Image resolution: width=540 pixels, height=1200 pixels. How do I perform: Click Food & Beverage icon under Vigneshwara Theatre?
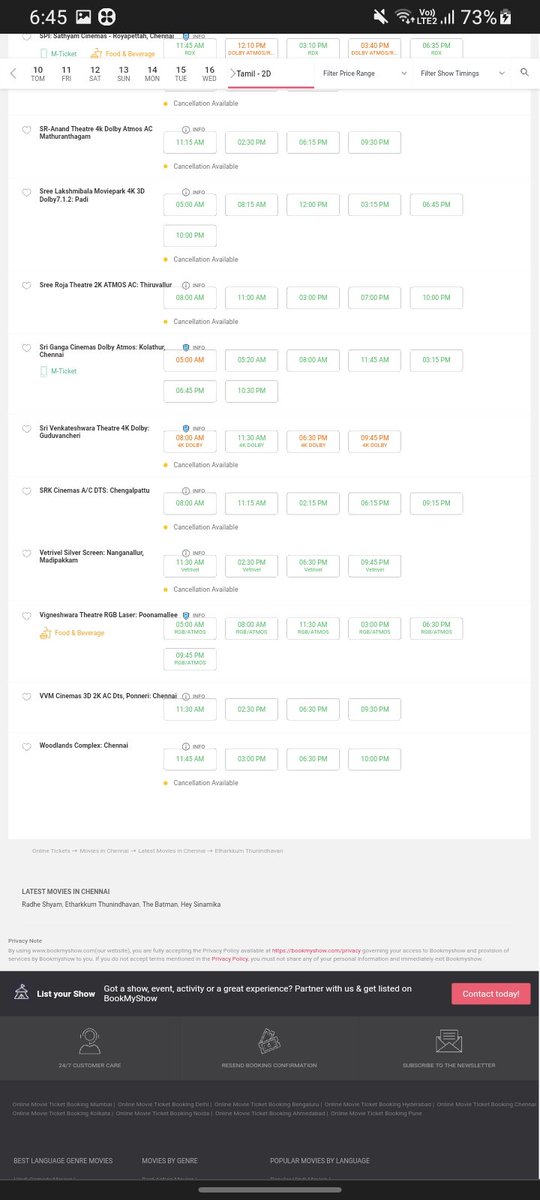pos(45,633)
